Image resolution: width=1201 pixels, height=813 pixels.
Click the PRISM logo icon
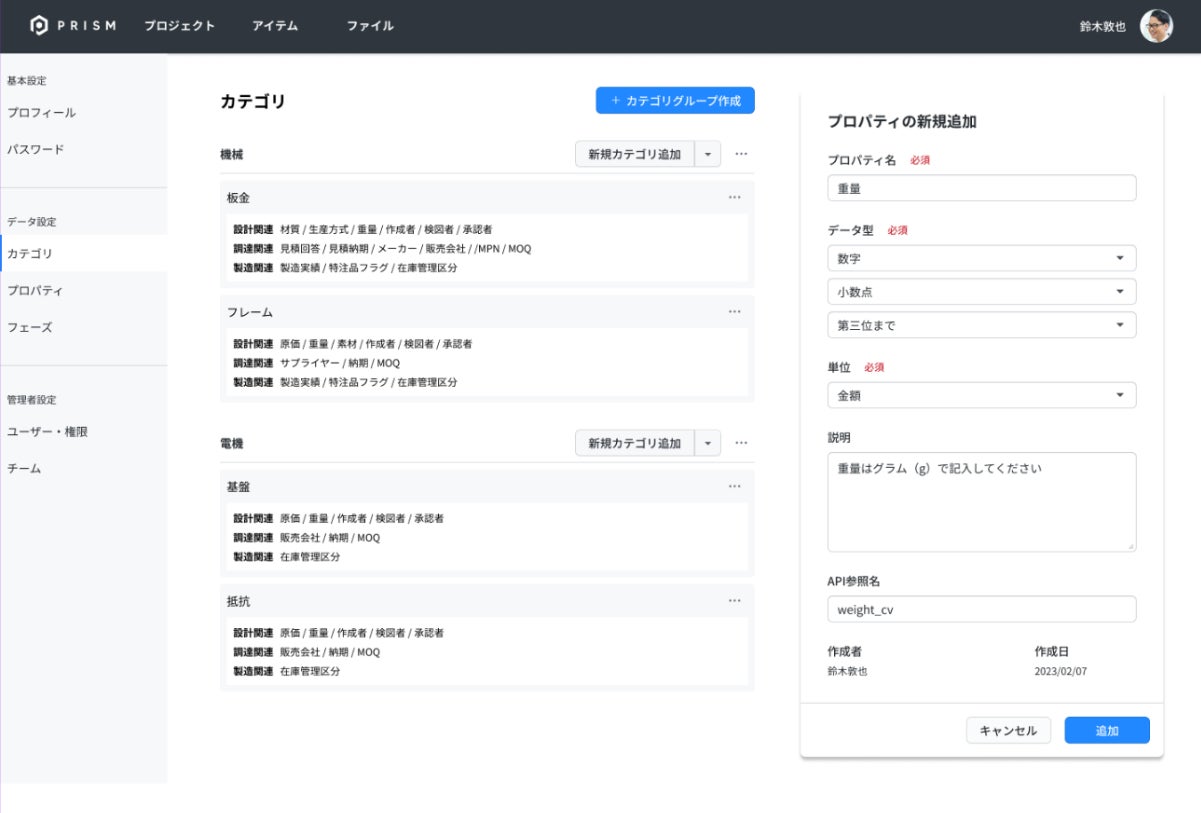[40, 26]
